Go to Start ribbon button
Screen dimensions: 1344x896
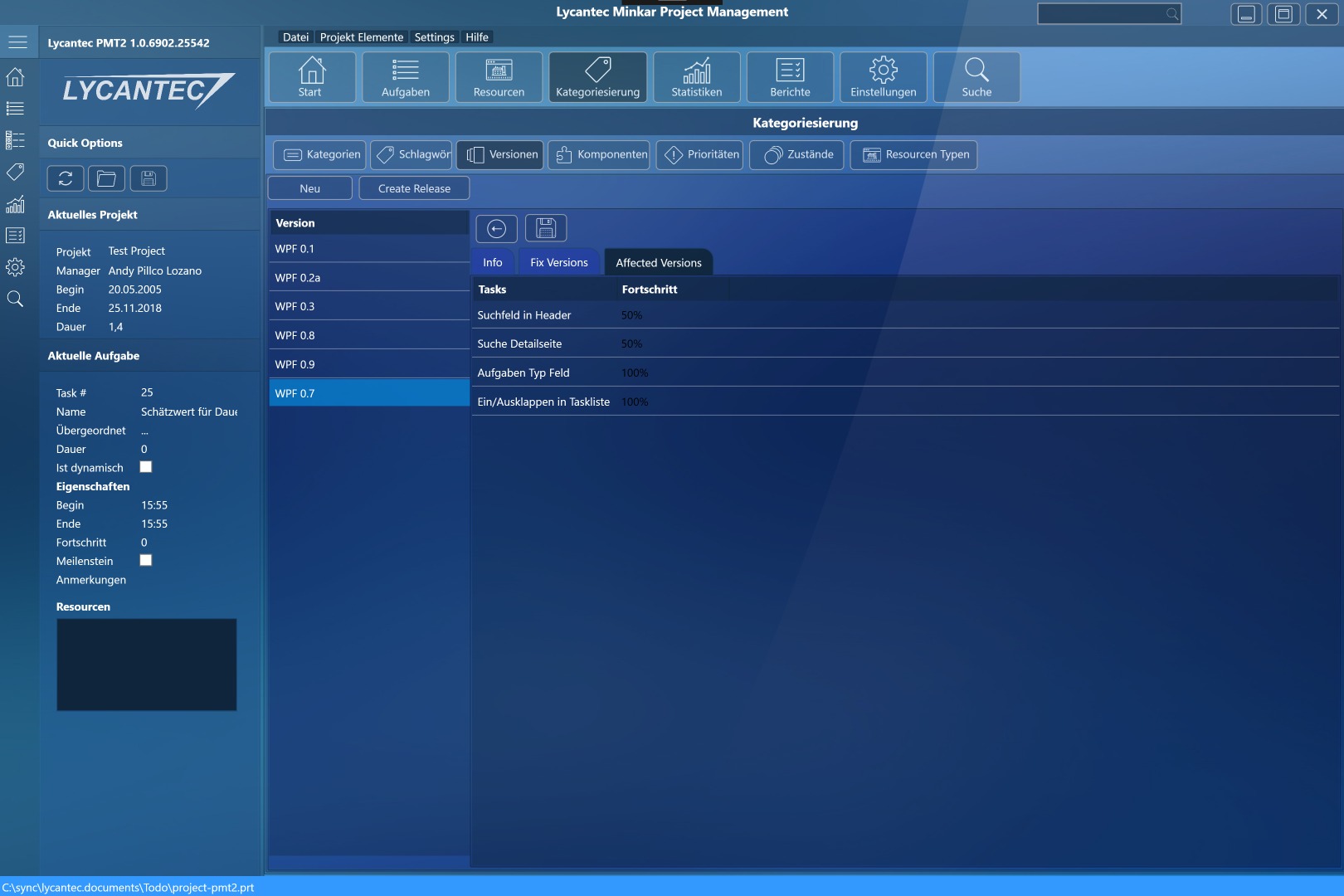click(311, 77)
